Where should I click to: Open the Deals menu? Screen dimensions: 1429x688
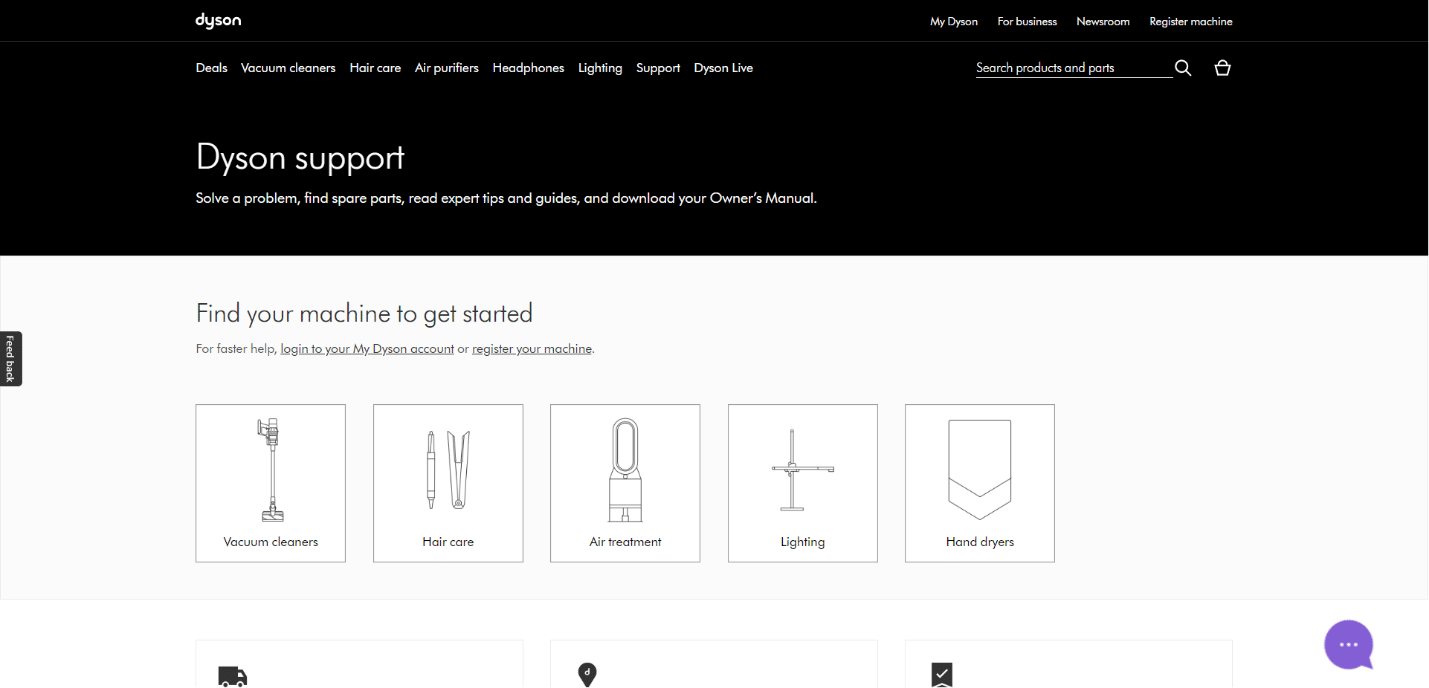point(211,68)
